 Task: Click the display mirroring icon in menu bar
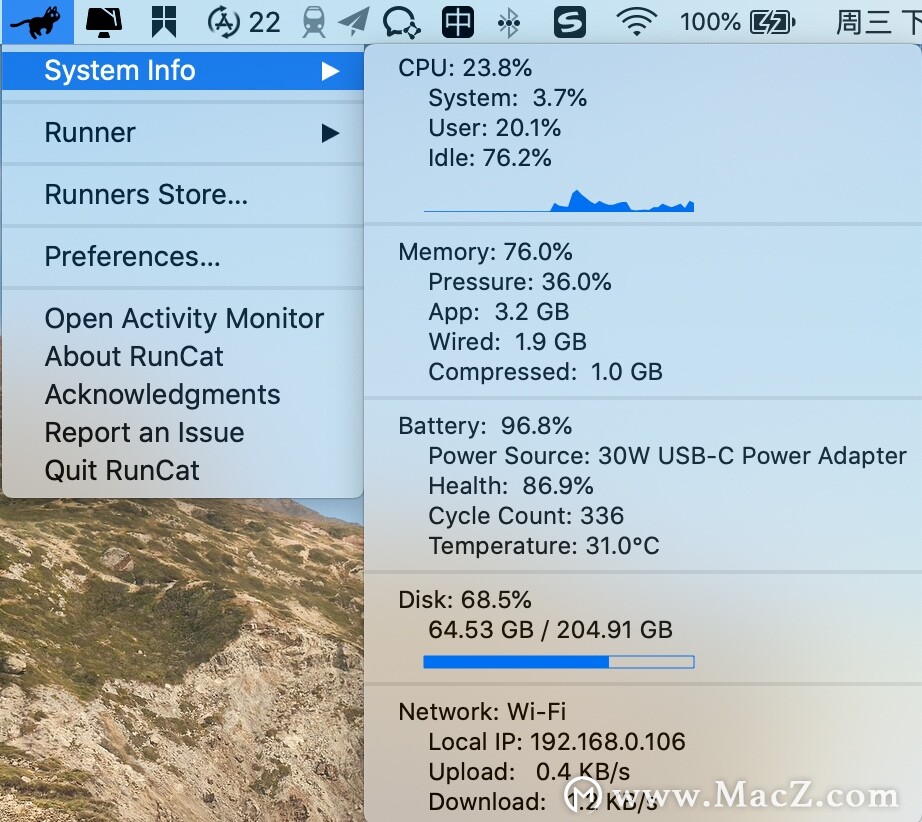coord(103,20)
